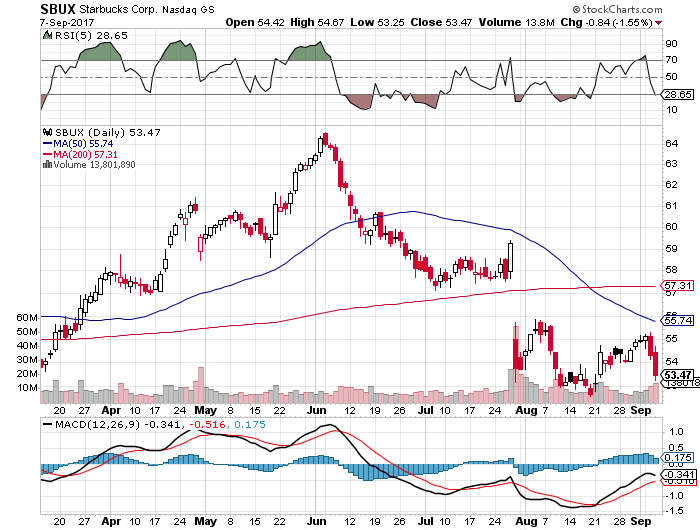Click the RSI 90 axis label
Screen dimensions: 700x530
pyautogui.click(x=671, y=44)
